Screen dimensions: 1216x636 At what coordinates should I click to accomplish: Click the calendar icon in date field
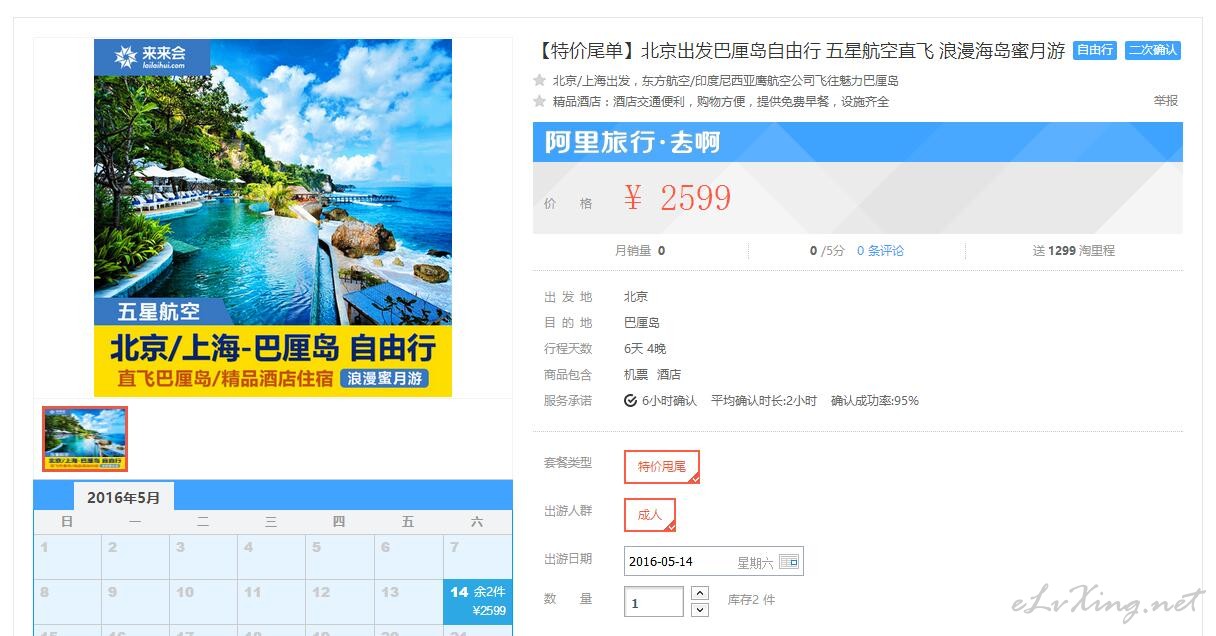click(788, 562)
